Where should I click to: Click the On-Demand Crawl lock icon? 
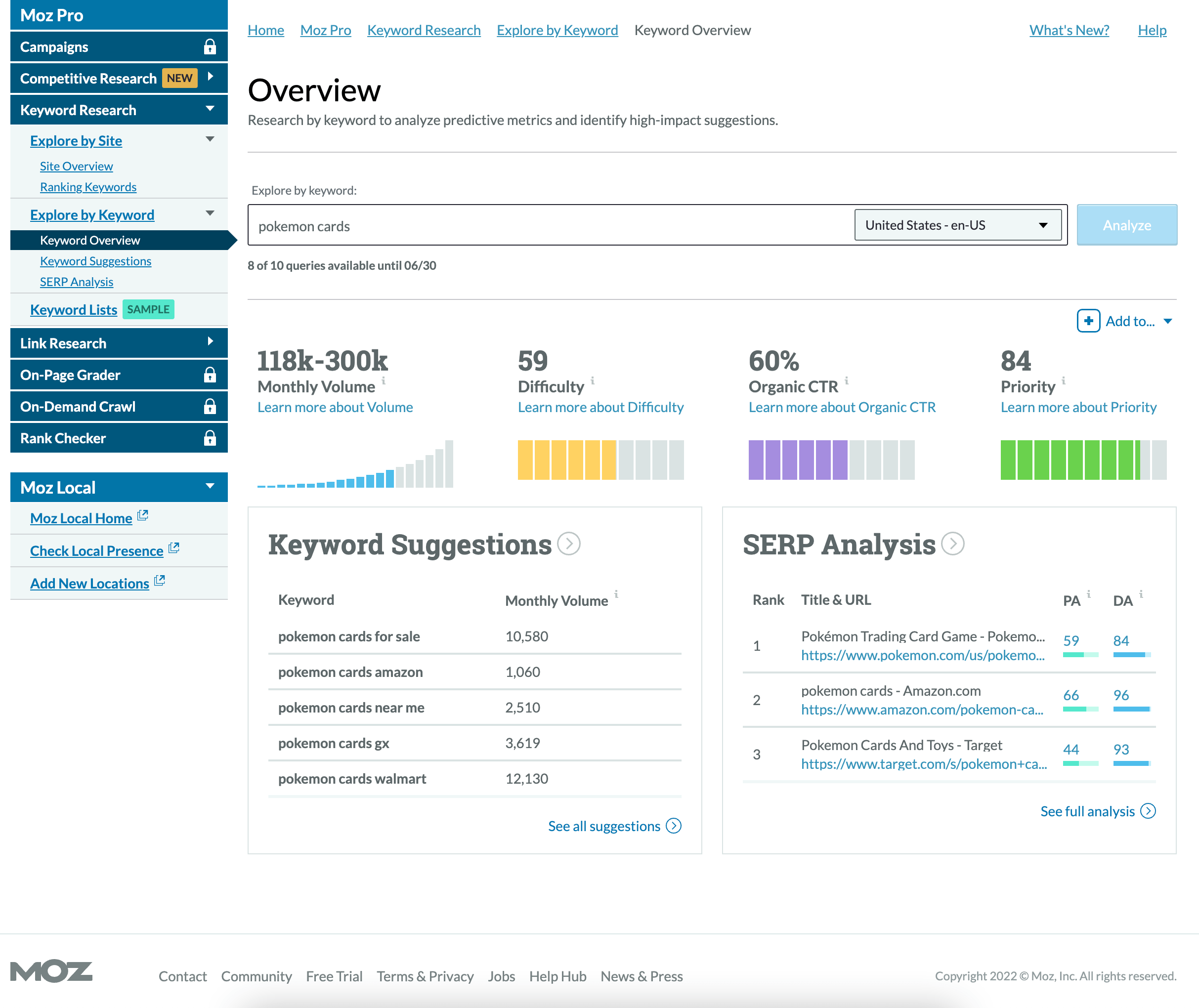click(210, 406)
